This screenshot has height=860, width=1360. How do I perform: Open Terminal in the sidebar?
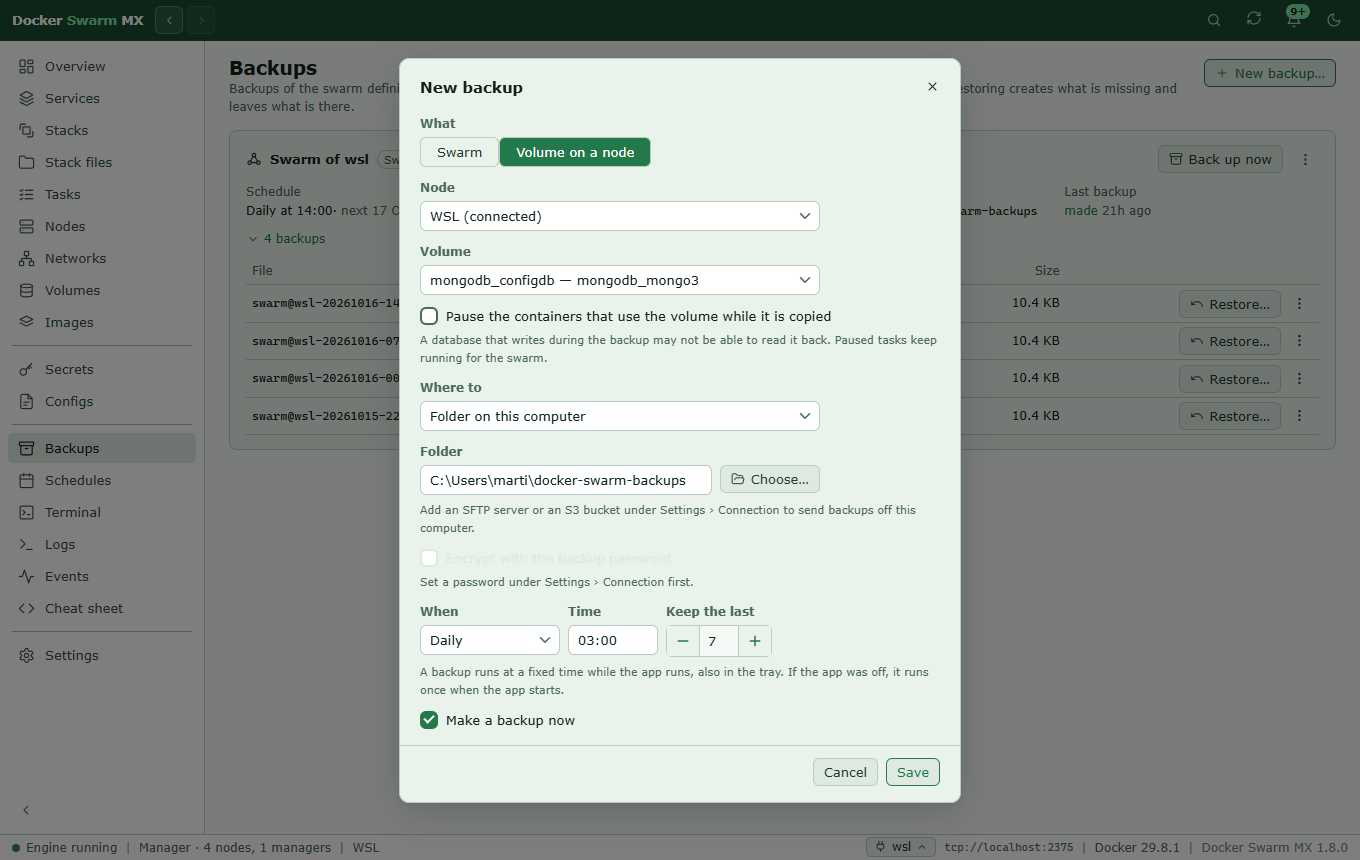click(x=102, y=512)
